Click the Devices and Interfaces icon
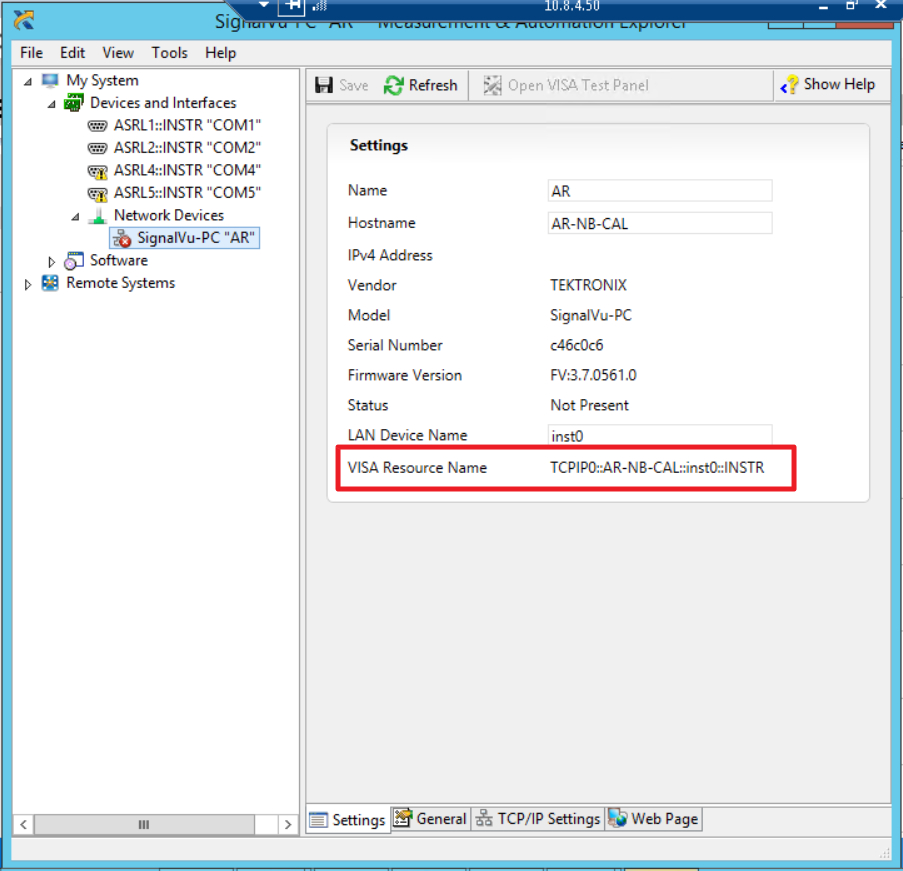The height and width of the screenshot is (871, 903). pyautogui.click(x=74, y=103)
